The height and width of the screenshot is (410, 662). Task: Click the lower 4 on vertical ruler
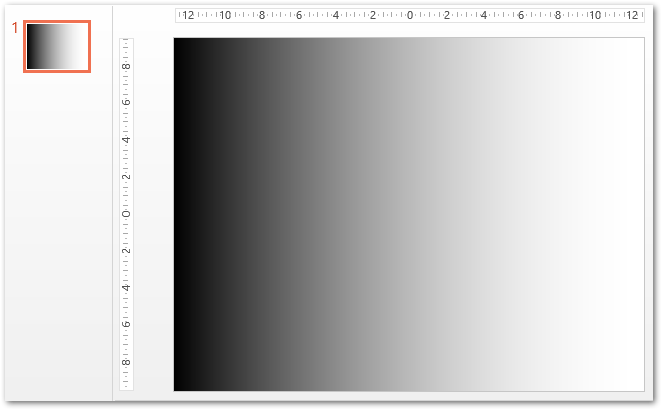[x=126, y=288]
